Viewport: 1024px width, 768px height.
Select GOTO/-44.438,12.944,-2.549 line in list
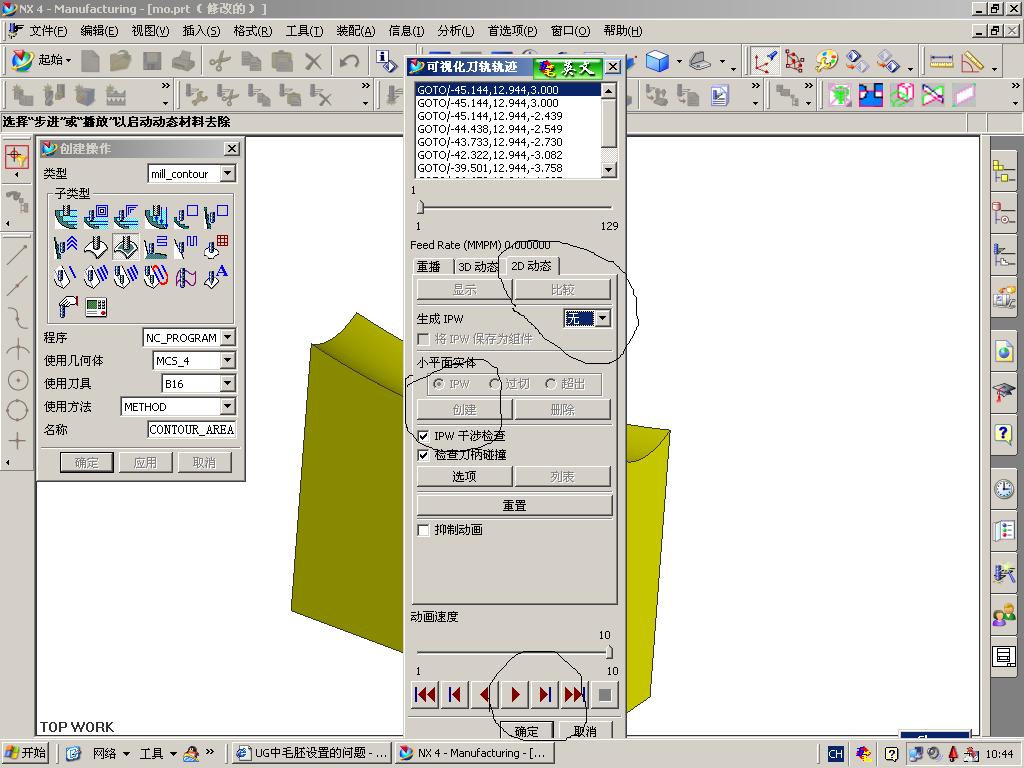coord(507,129)
